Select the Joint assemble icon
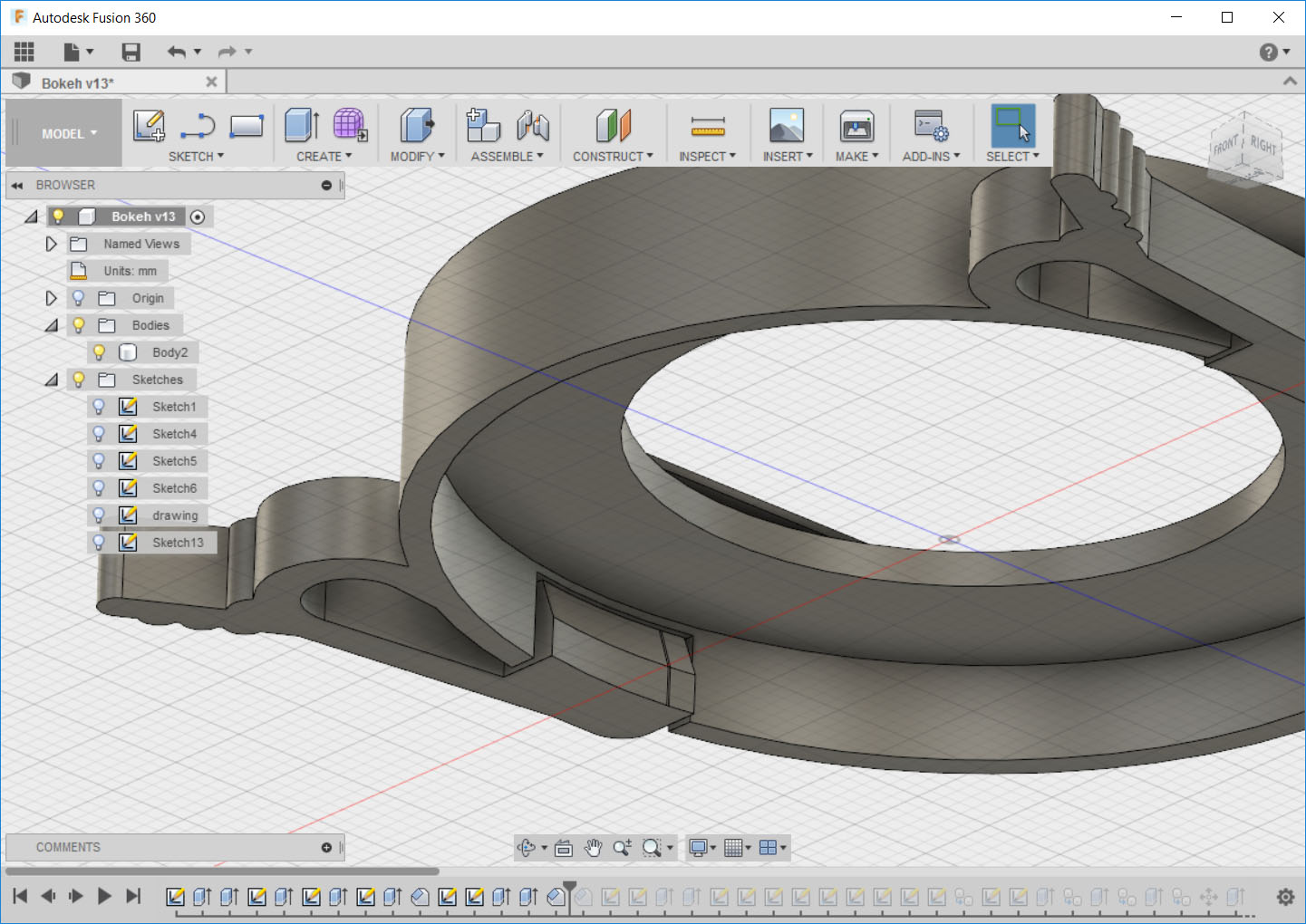Image resolution: width=1306 pixels, height=924 pixels. (x=533, y=125)
